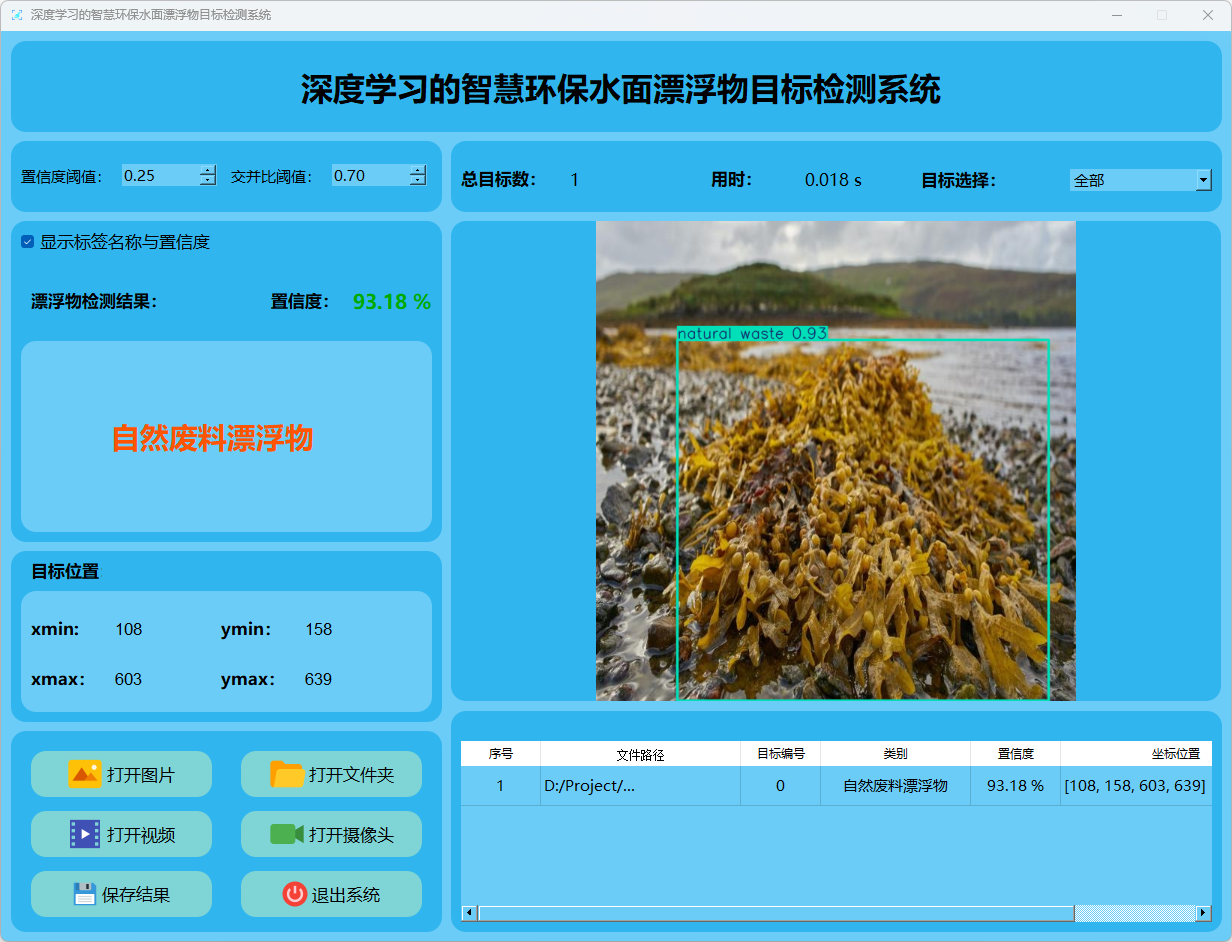Click the IoU threshold field showing 0.70

pos(369,176)
